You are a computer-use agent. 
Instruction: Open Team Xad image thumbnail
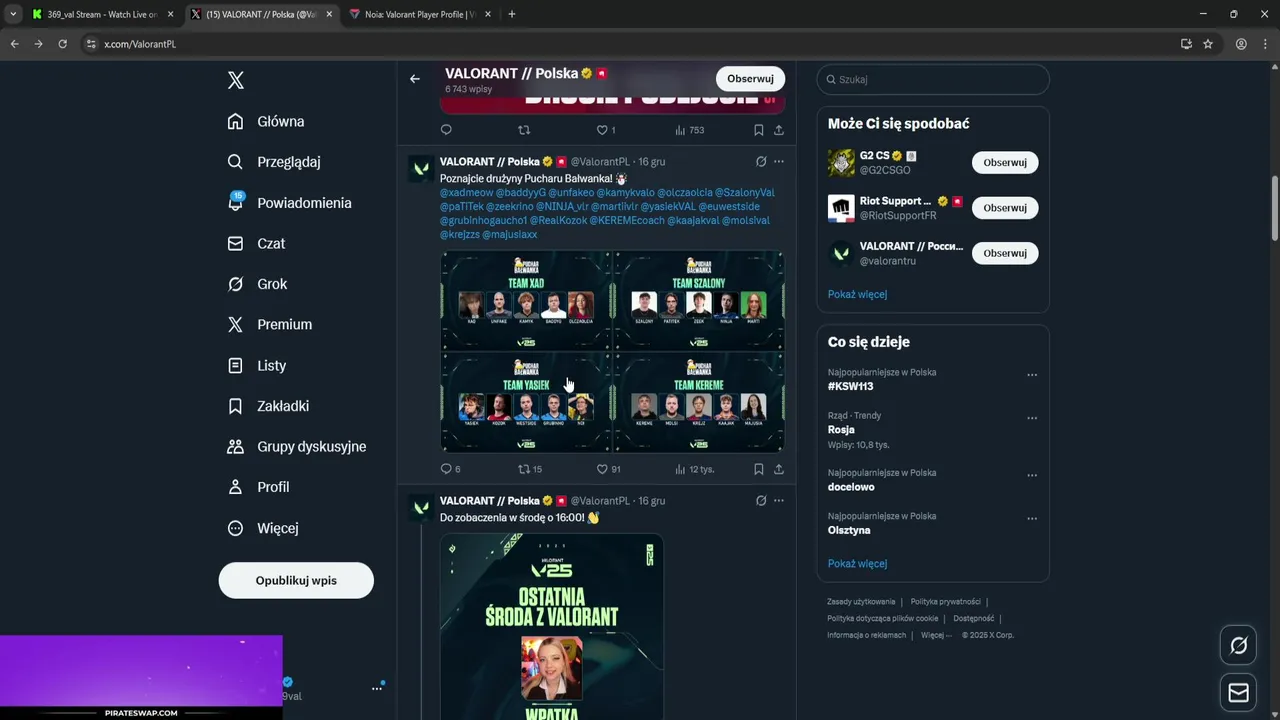click(526, 300)
